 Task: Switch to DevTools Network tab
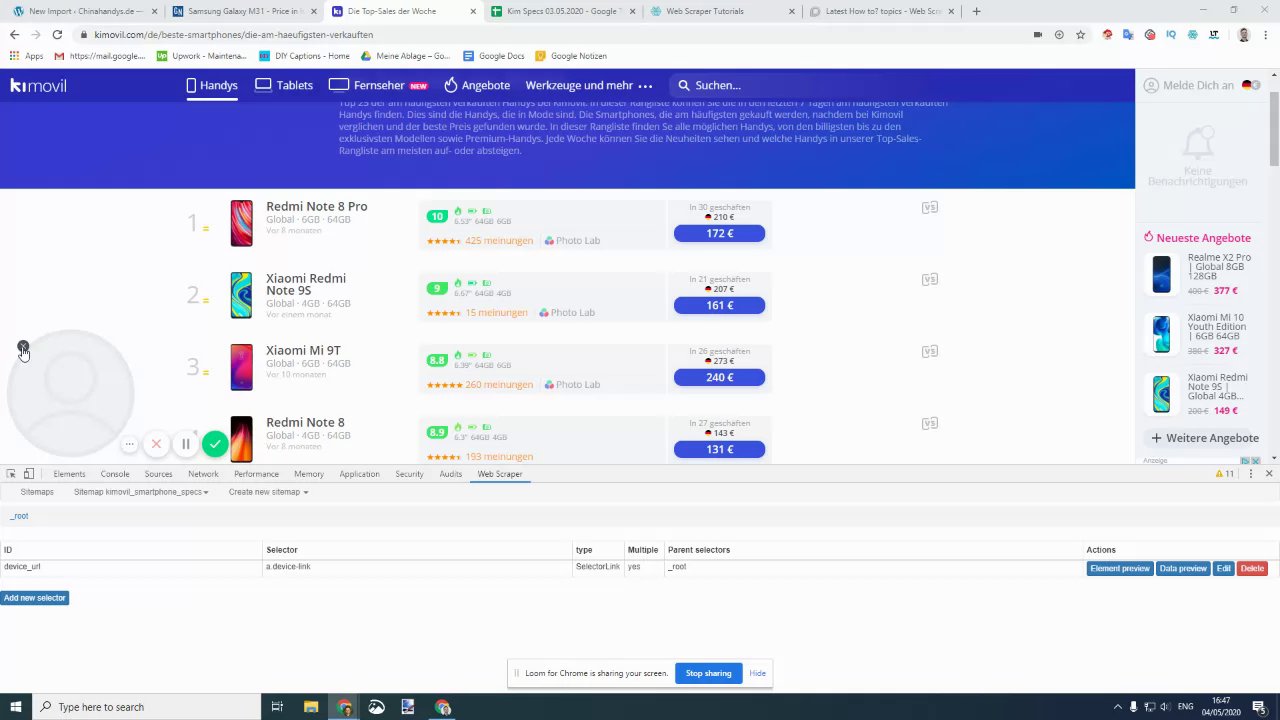(x=203, y=474)
